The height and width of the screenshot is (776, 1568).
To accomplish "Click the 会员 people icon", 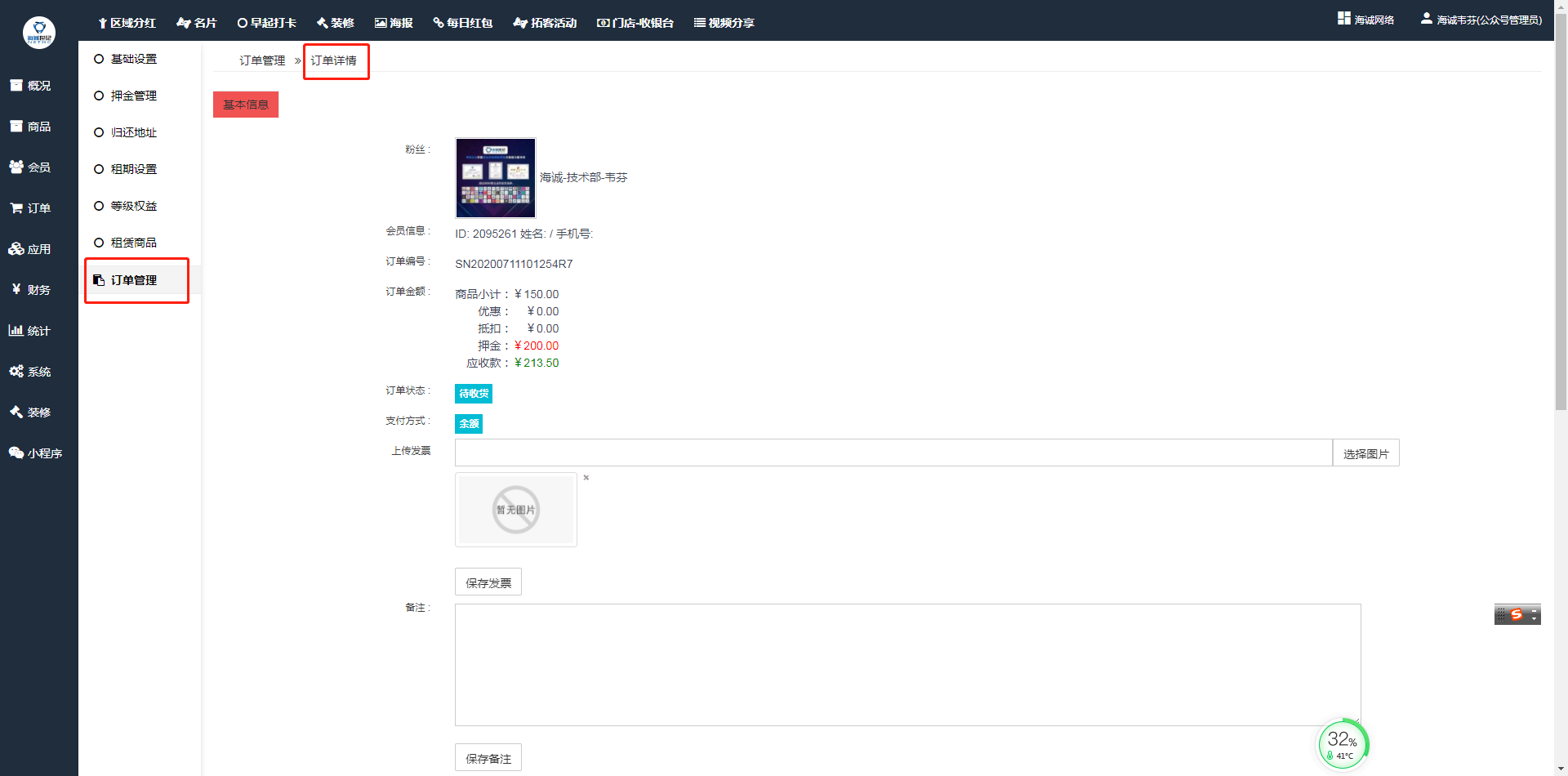I will pyautogui.click(x=16, y=167).
